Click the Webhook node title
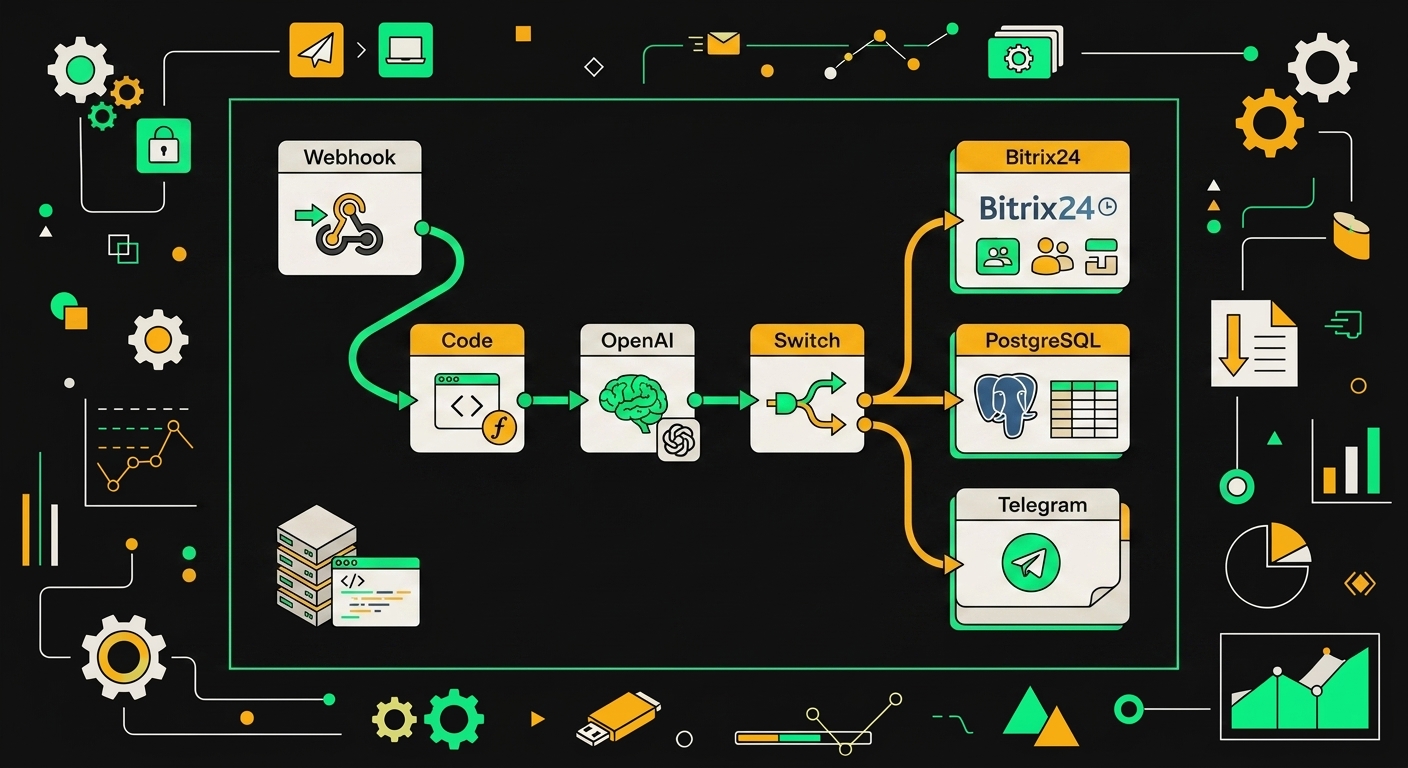Screen dimensions: 1408x768 tap(350, 157)
